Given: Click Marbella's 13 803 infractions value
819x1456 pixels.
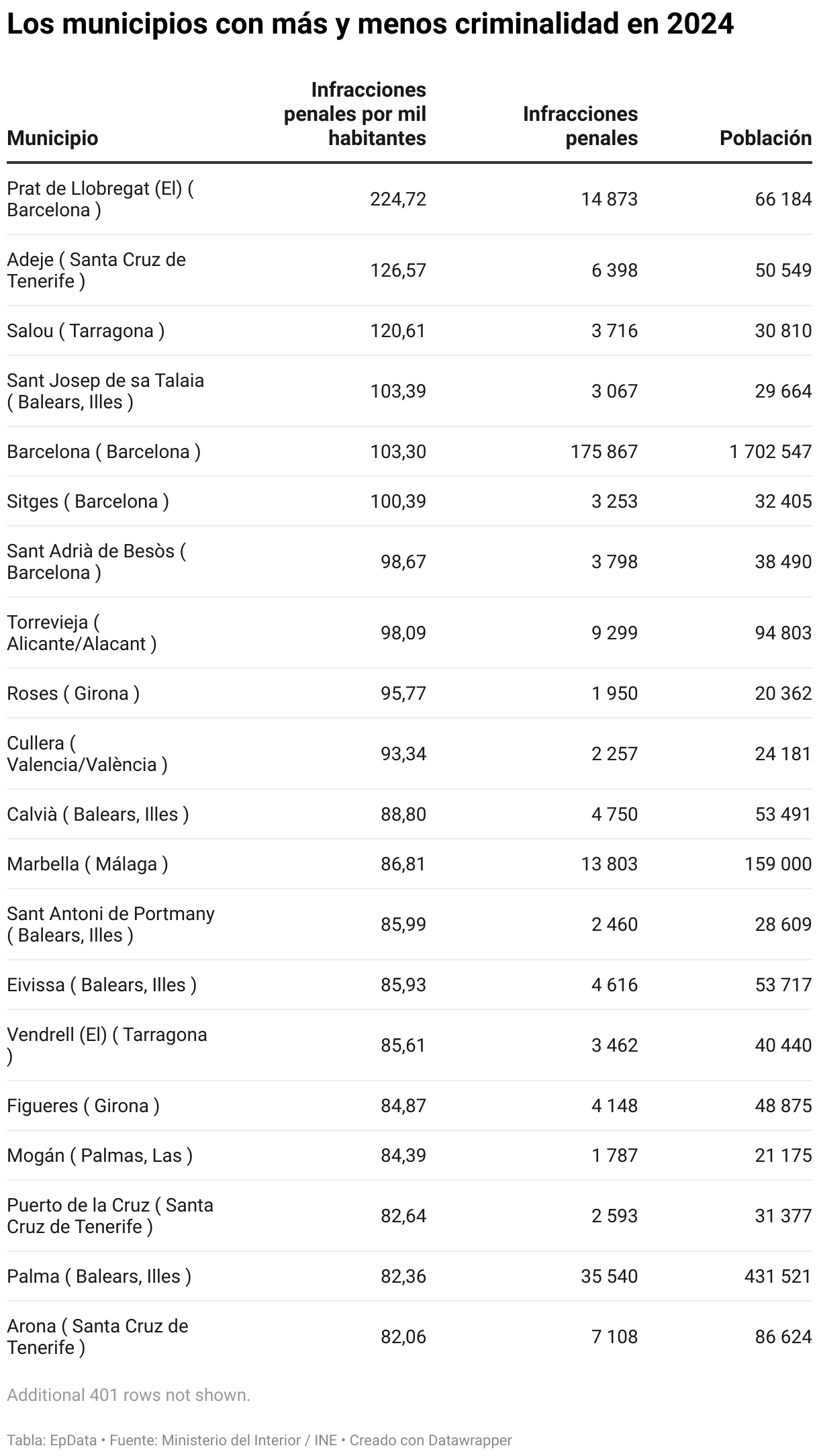Looking at the screenshot, I should (609, 864).
